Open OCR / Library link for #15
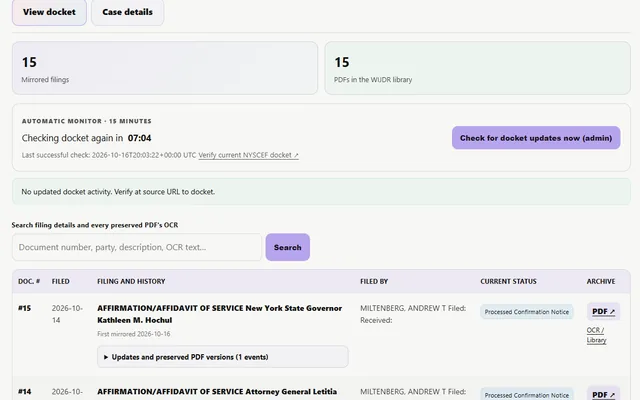This screenshot has width=640, height=400. (x=596, y=335)
